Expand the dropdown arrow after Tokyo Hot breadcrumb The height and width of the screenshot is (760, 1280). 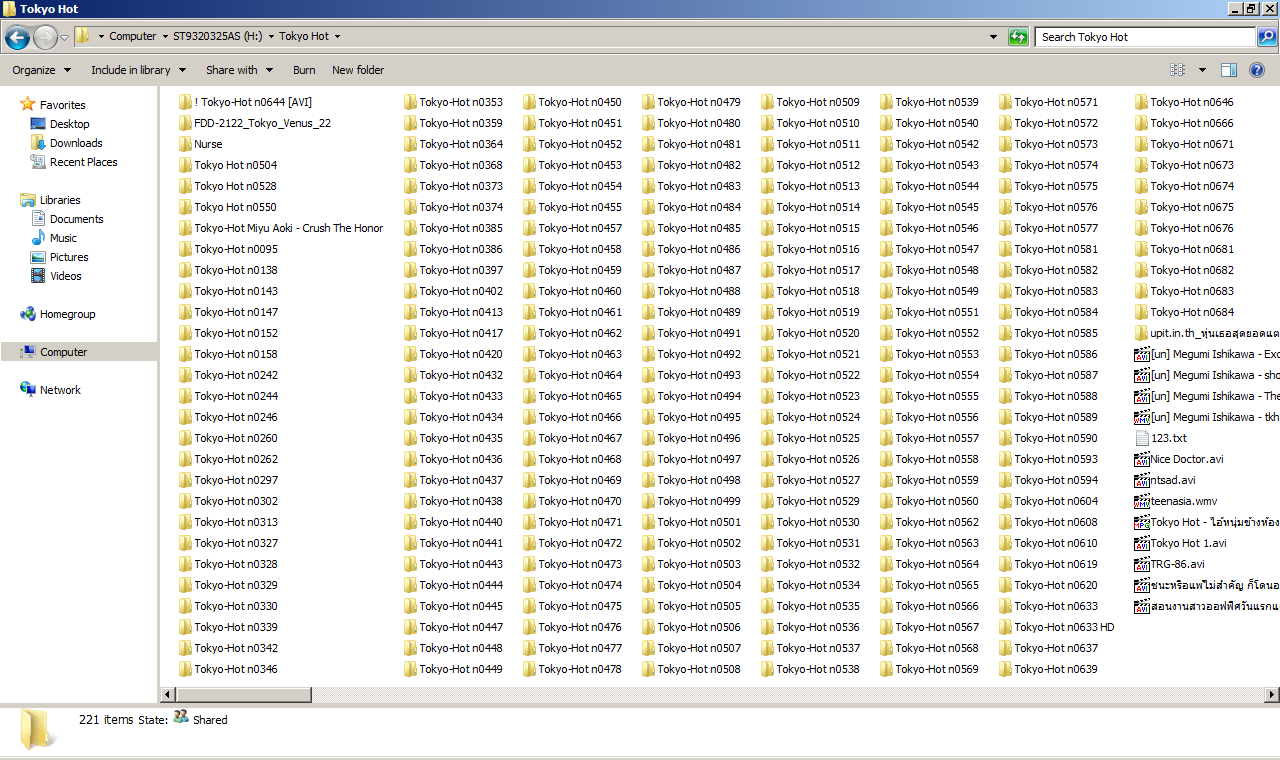pyautogui.click(x=337, y=37)
